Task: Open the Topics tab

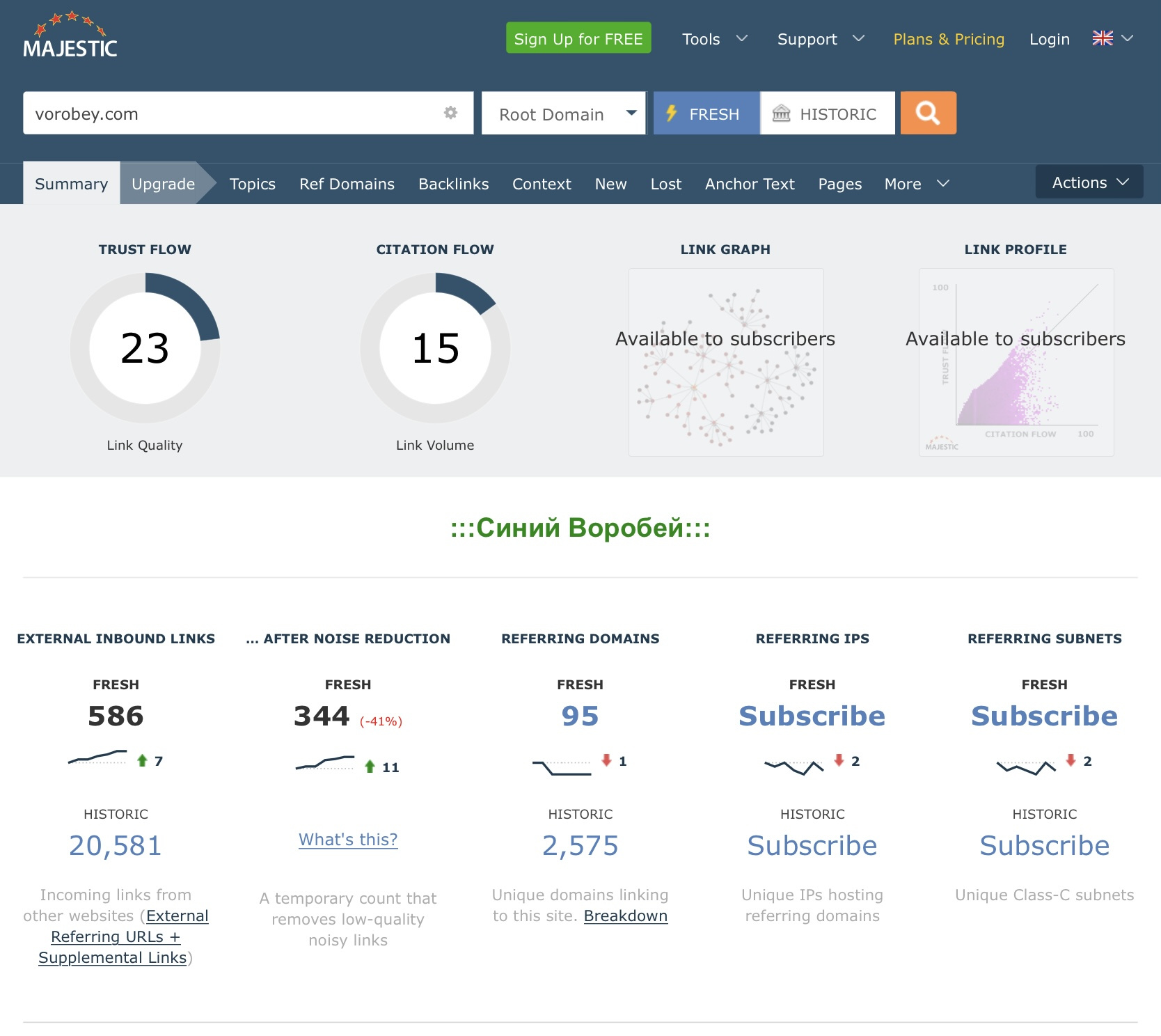Action: tap(253, 184)
